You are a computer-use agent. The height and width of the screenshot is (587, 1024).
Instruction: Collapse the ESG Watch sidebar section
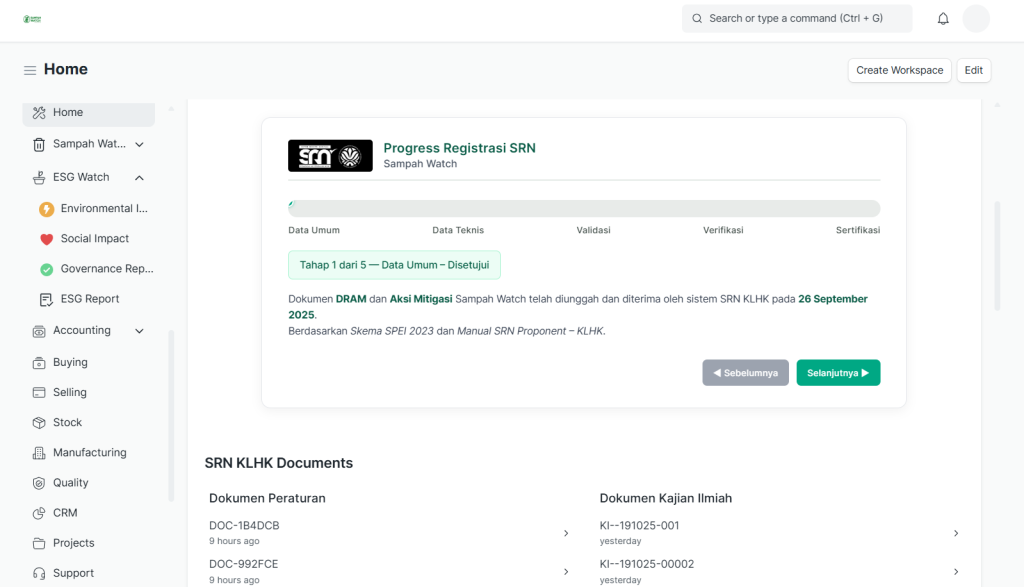tap(139, 178)
